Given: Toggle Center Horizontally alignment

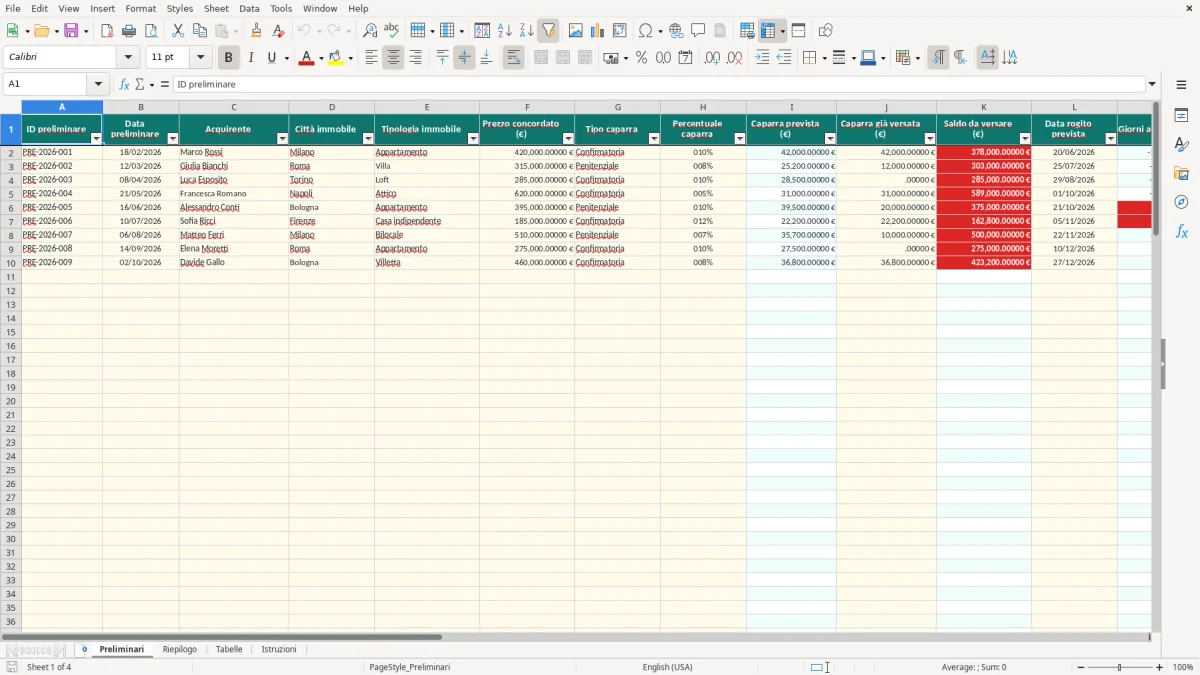Looking at the screenshot, I should 393,58.
